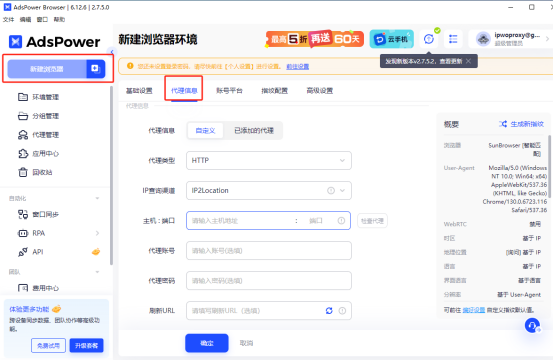Click the 前往设置 link in warning banner
The height and width of the screenshot is (361, 553).
coord(298,66)
